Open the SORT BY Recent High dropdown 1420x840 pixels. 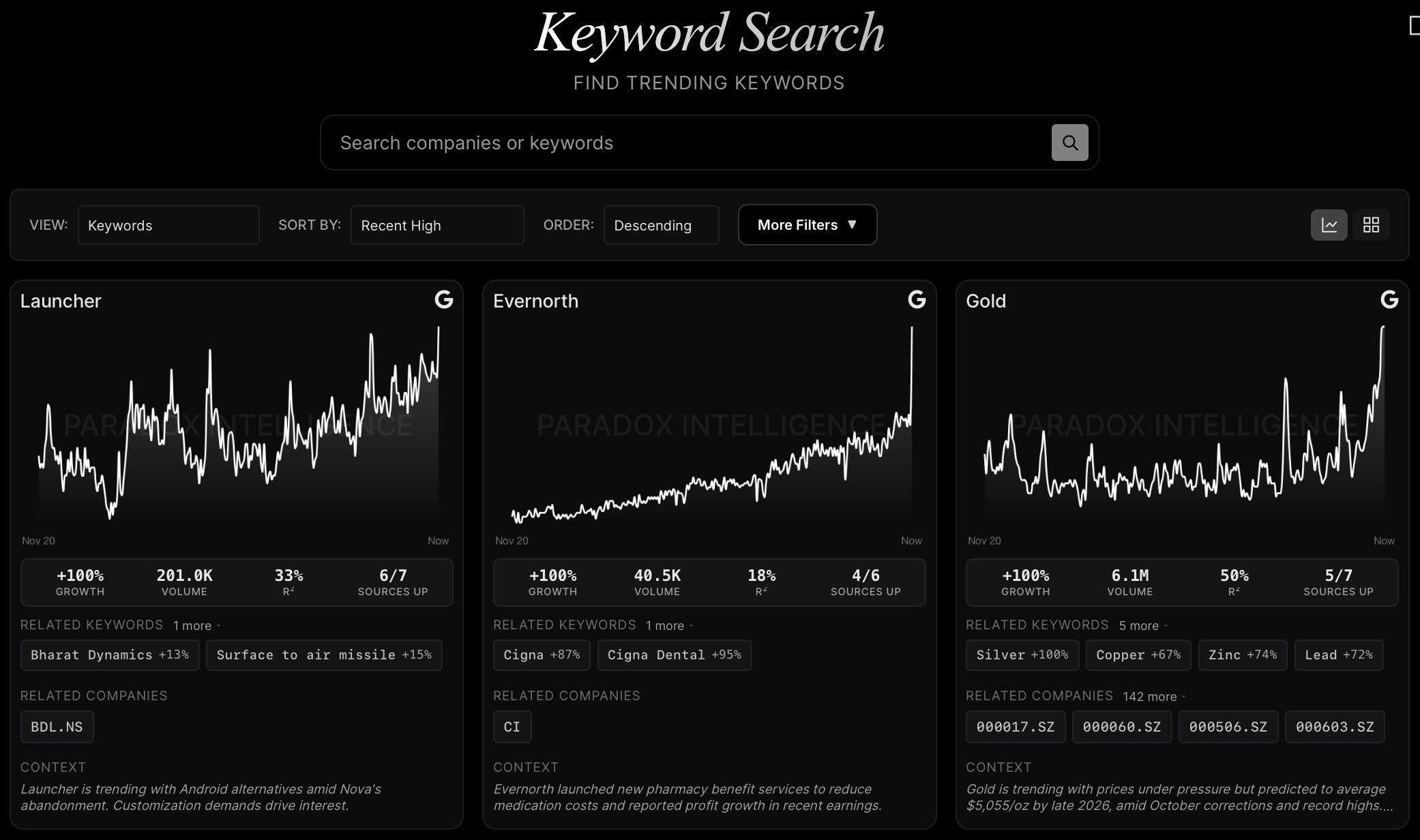pos(437,225)
